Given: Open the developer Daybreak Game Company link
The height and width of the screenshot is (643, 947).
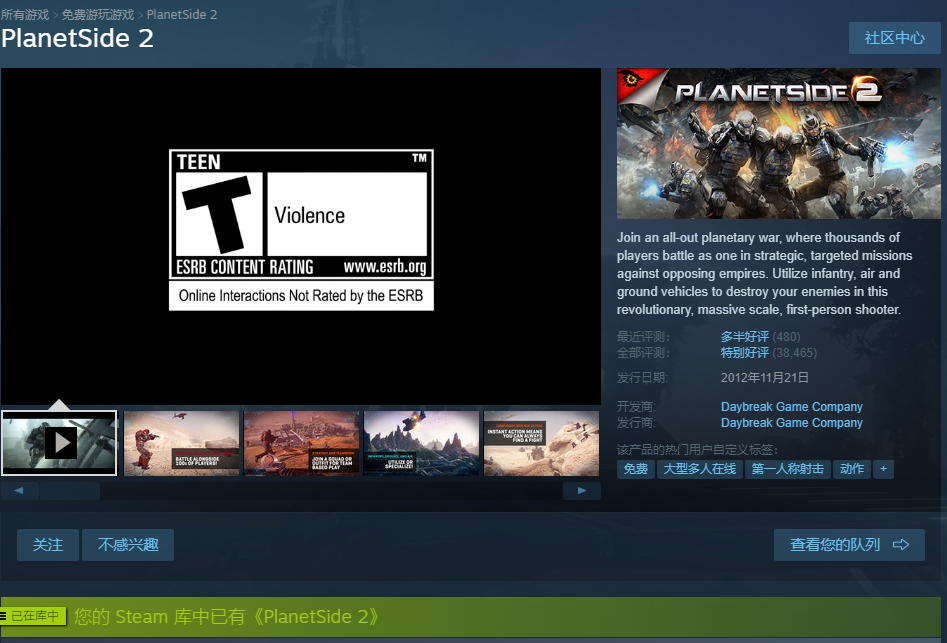Looking at the screenshot, I should tap(792, 407).
